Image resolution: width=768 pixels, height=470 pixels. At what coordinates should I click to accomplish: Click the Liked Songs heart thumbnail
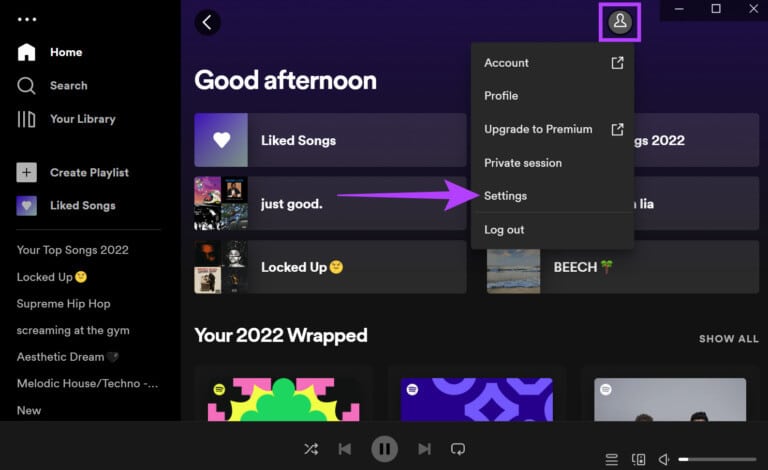pos(221,140)
